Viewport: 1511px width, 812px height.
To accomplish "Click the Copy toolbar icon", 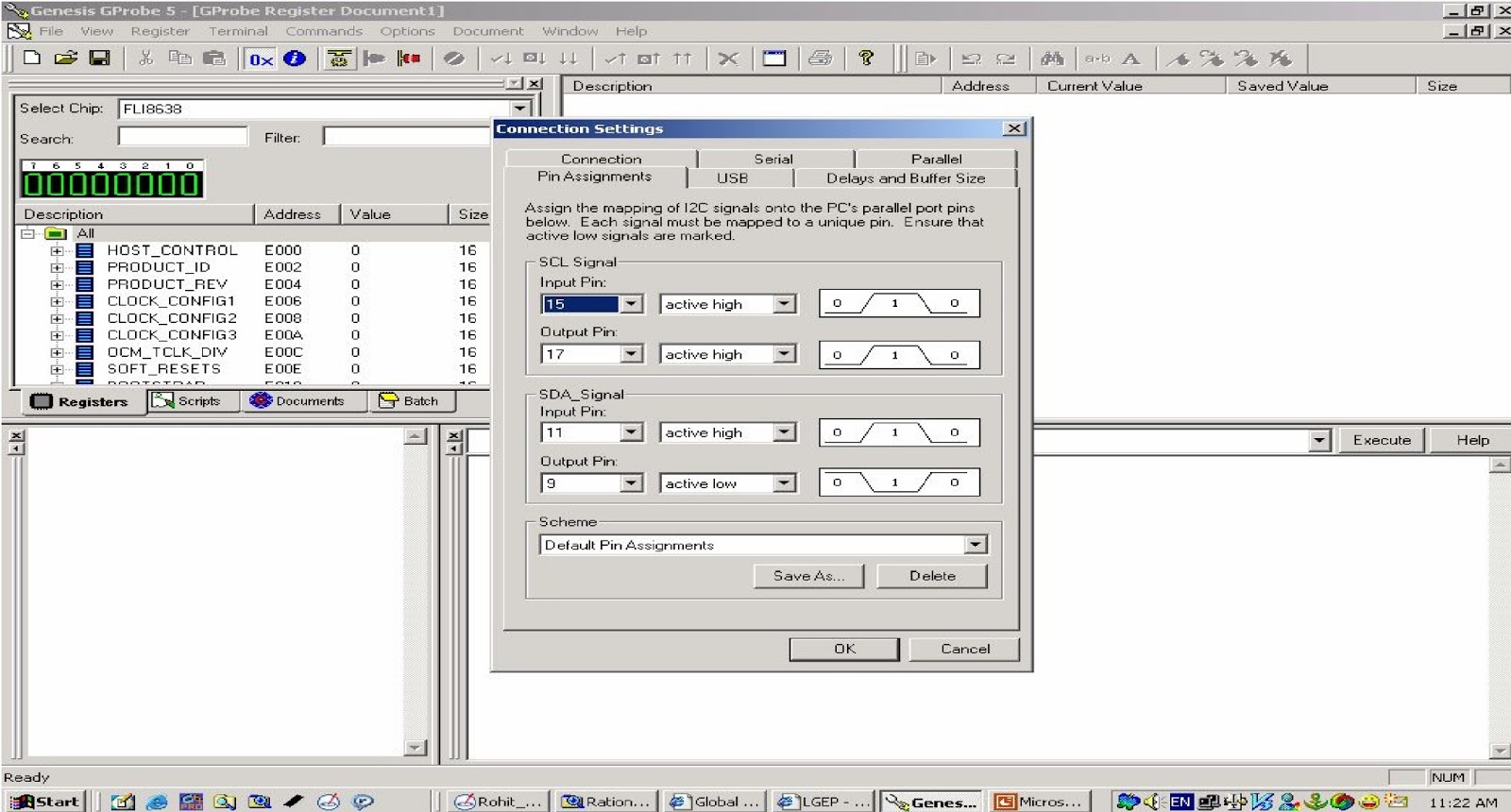I will pyautogui.click(x=179, y=59).
